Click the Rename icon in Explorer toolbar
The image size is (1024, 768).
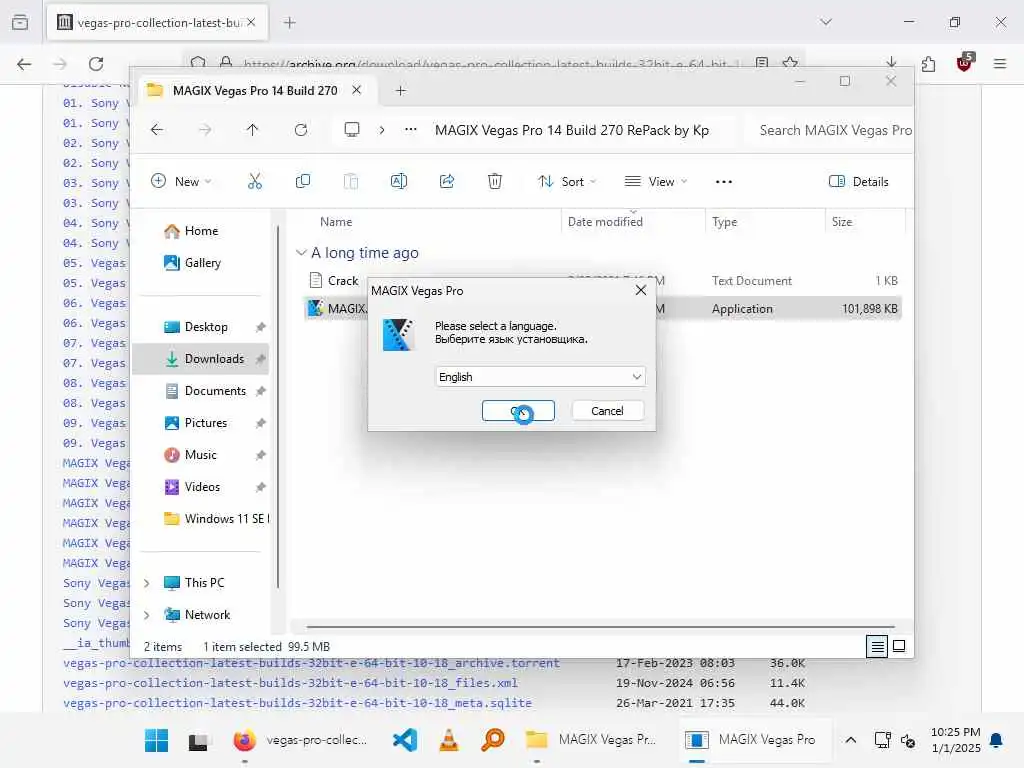click(x=398, y=182)
